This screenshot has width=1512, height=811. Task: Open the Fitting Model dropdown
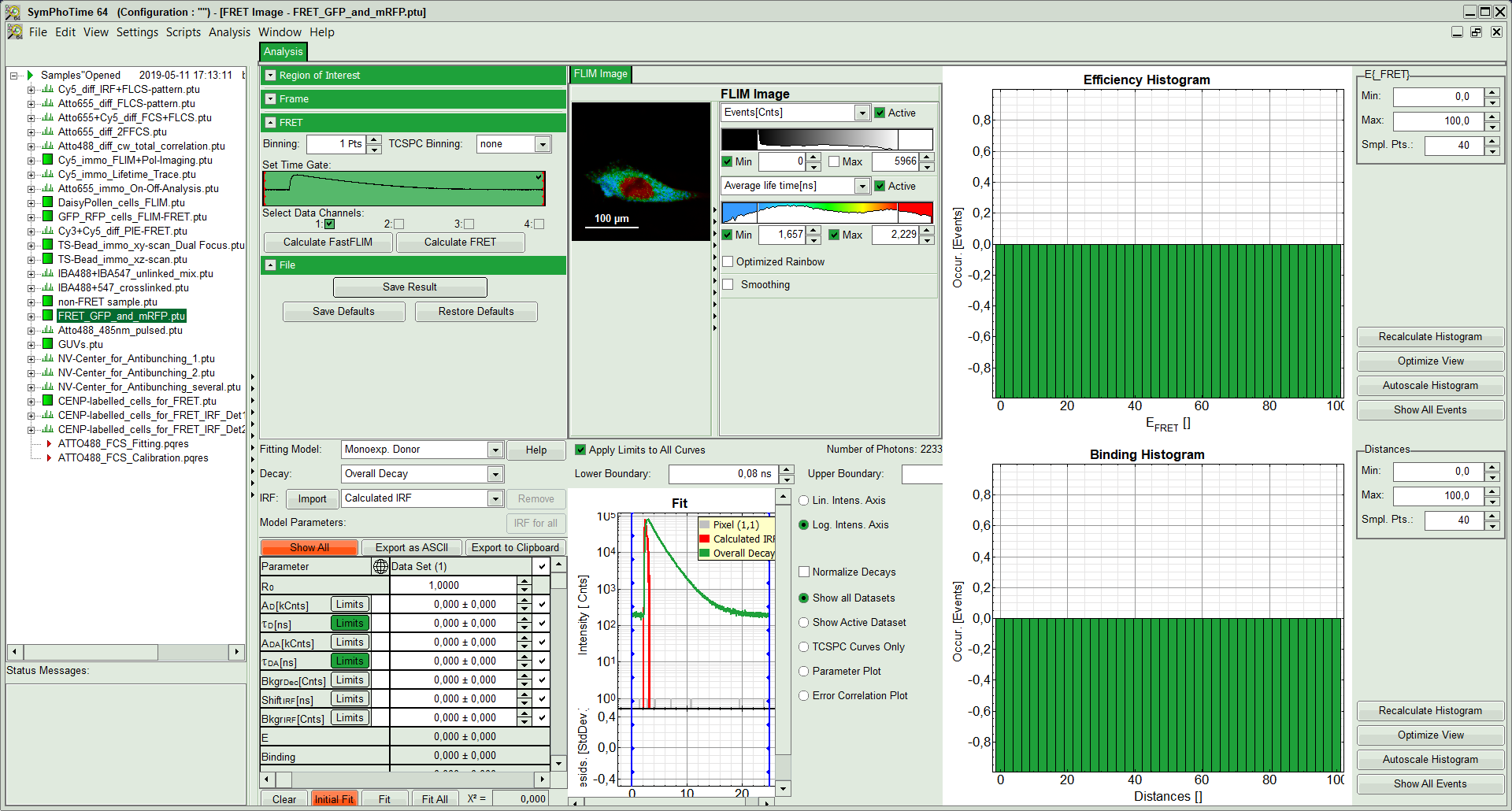point(495,450)
